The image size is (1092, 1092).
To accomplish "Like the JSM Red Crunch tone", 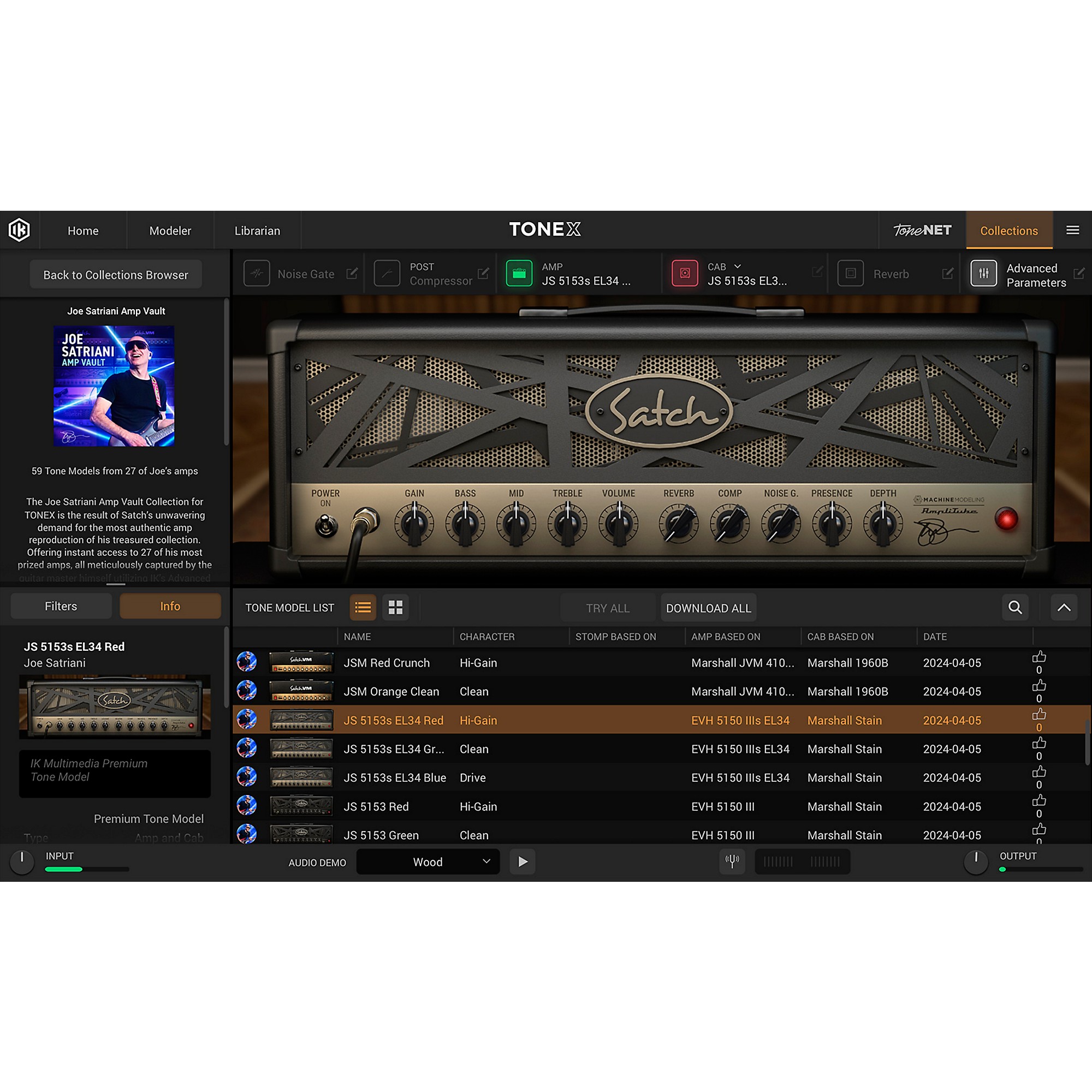I will 1039,657.
